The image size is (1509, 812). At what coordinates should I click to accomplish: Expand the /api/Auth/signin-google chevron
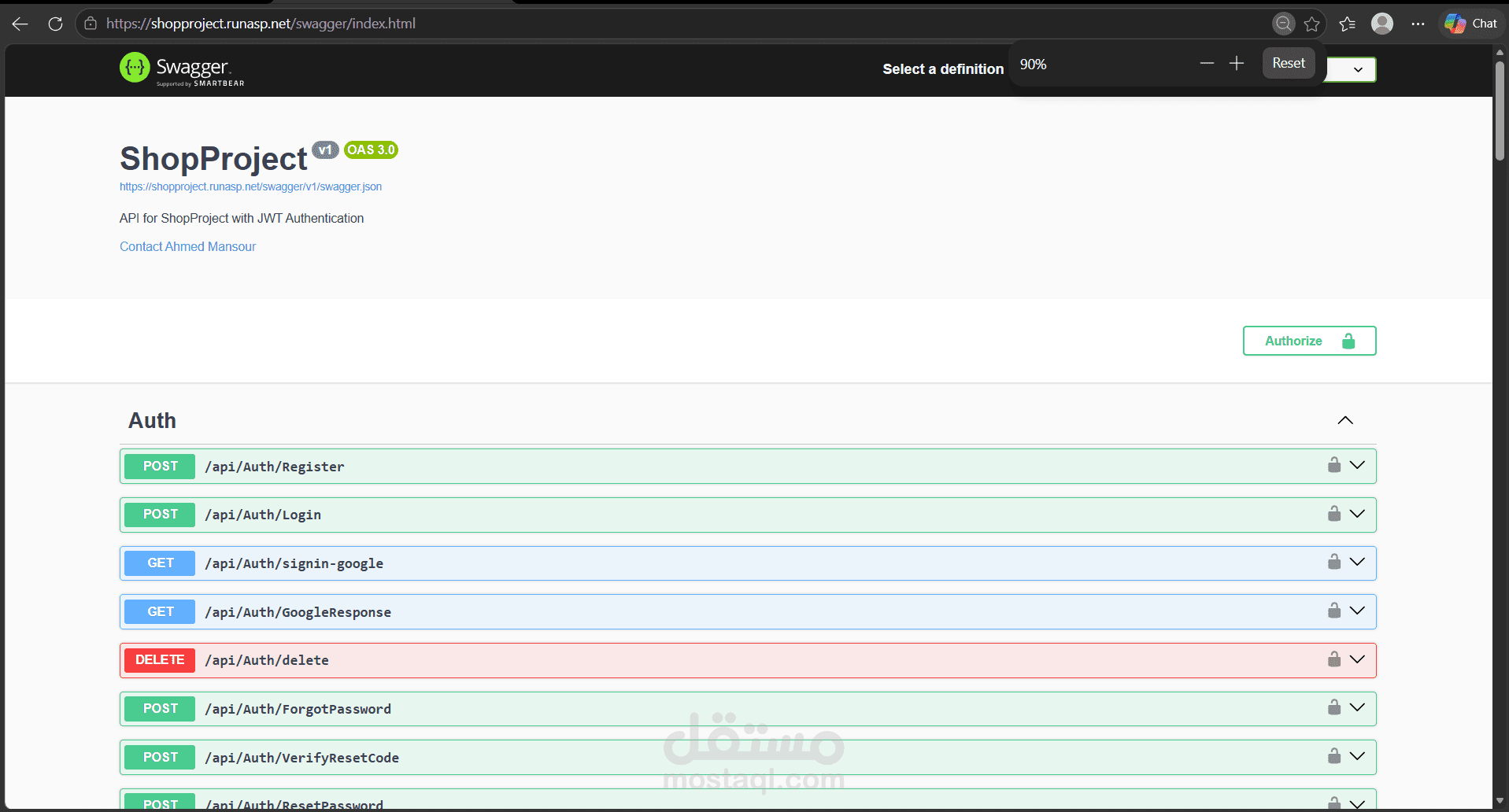pos(1357,562)
